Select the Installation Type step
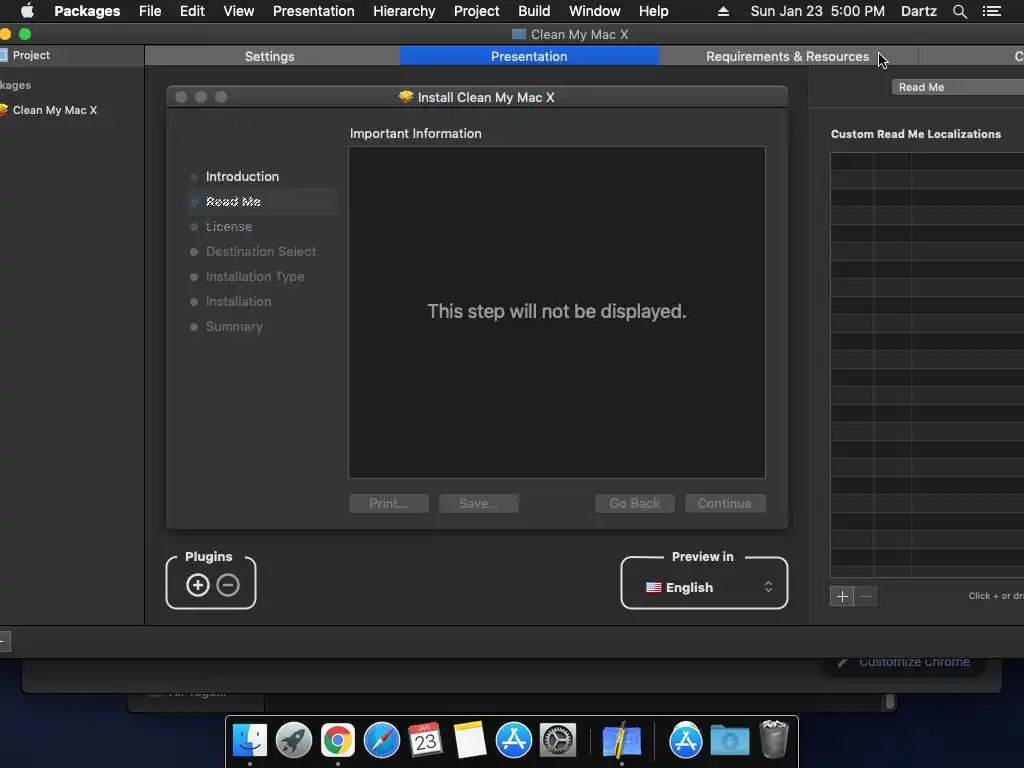The width and height of the screenshot is (1024, 768). pyautogui.click(x=255, y=276)
